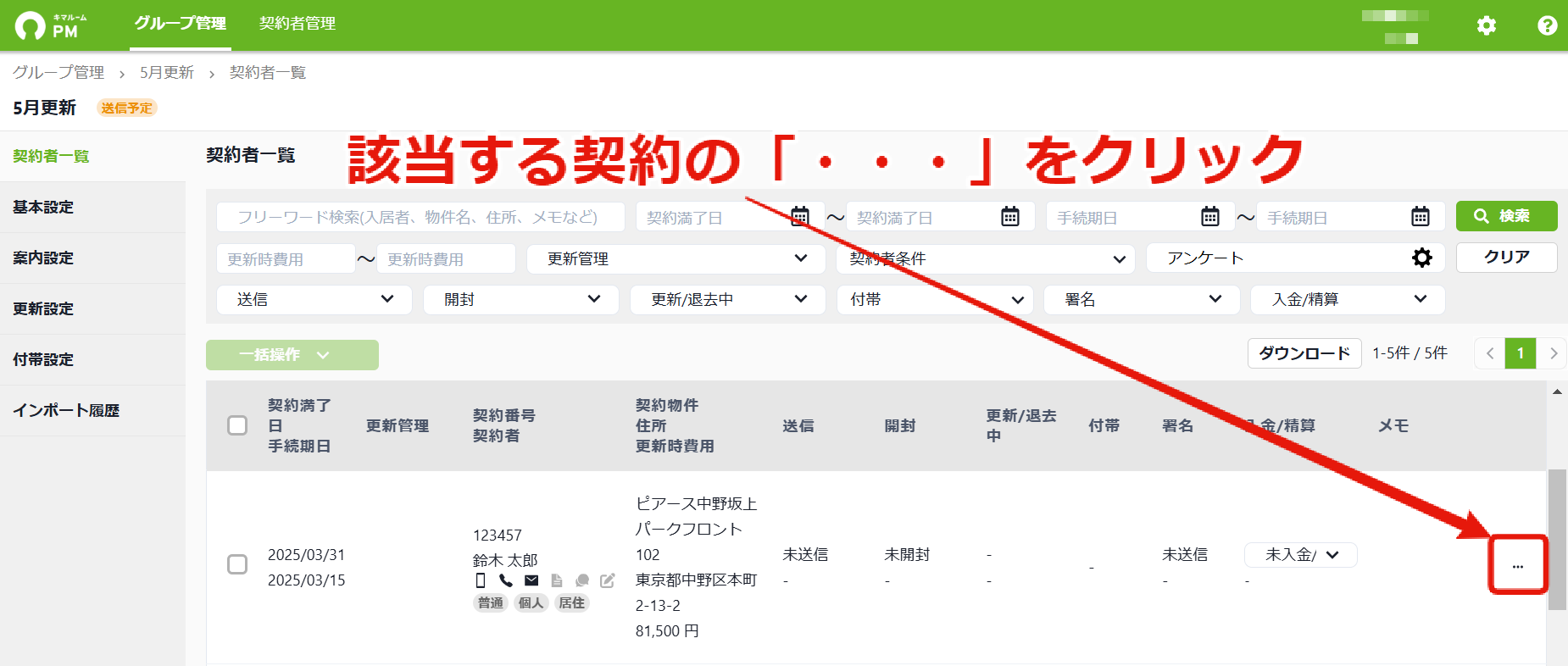Click mail envelope icon under 鈴木 太郎
This screenshot has height=666, width=1568.
(531, 580)
